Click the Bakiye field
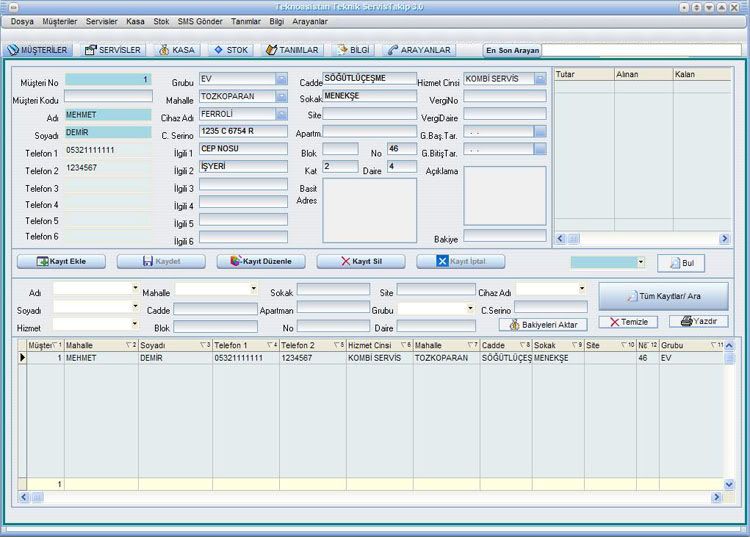This screenshot has height=537, width=750. pyautogui.click(x=505, y=235)
